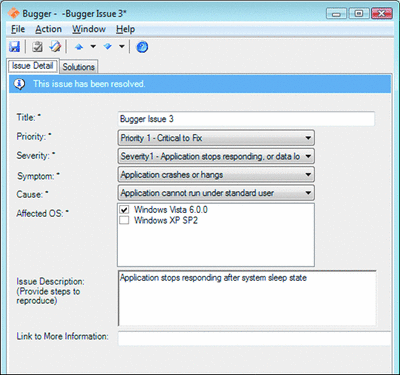The height and width of the screenshot is (375, 400).
Task: Switch to the Solutions tab
Action: (x=79, y=67)
